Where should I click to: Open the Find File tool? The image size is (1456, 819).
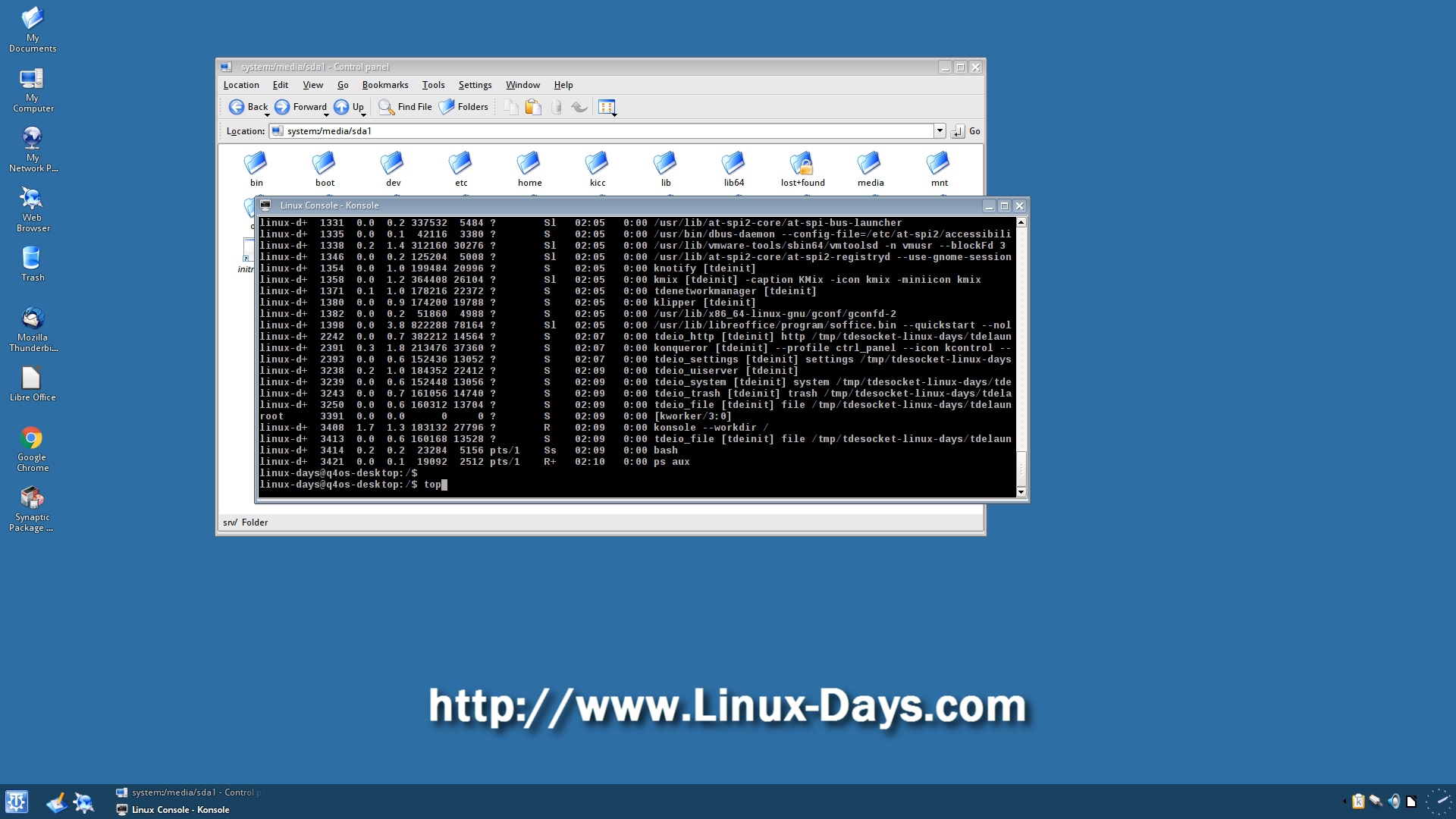tap(405, 107)
